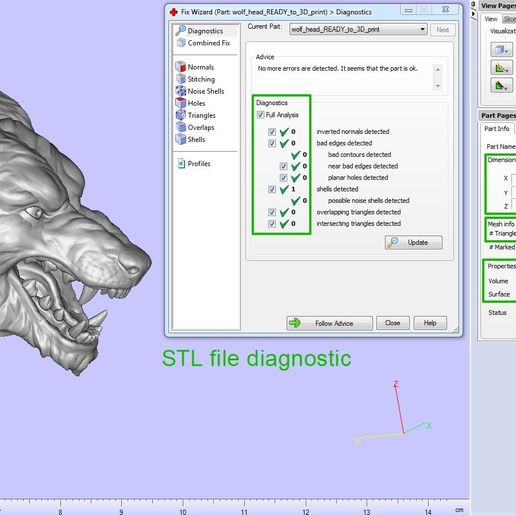516x516 pixels.
Task: Click the advice text 'No more errors are detected'
Action: (x=298, y=68)
